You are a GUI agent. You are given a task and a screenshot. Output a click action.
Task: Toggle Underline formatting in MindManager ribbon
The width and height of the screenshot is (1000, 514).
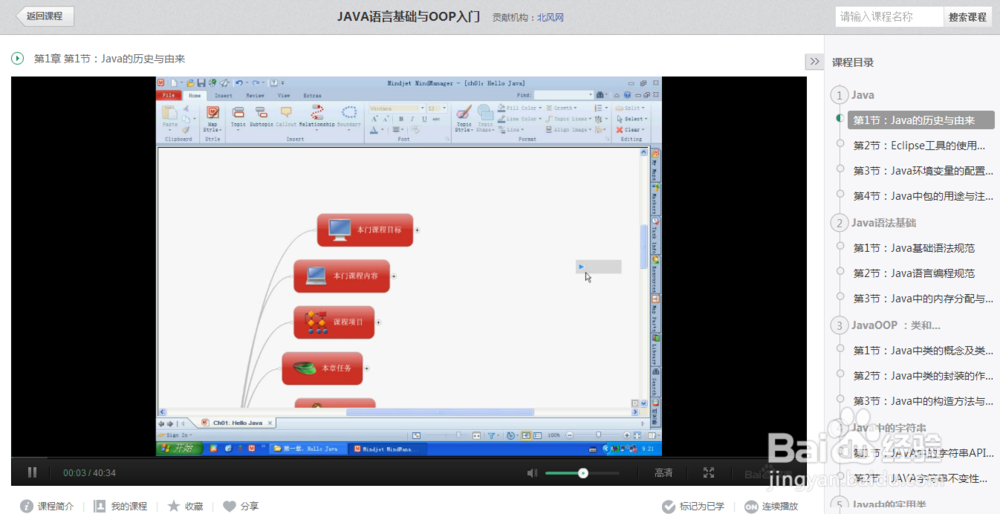tap(423, 119)
